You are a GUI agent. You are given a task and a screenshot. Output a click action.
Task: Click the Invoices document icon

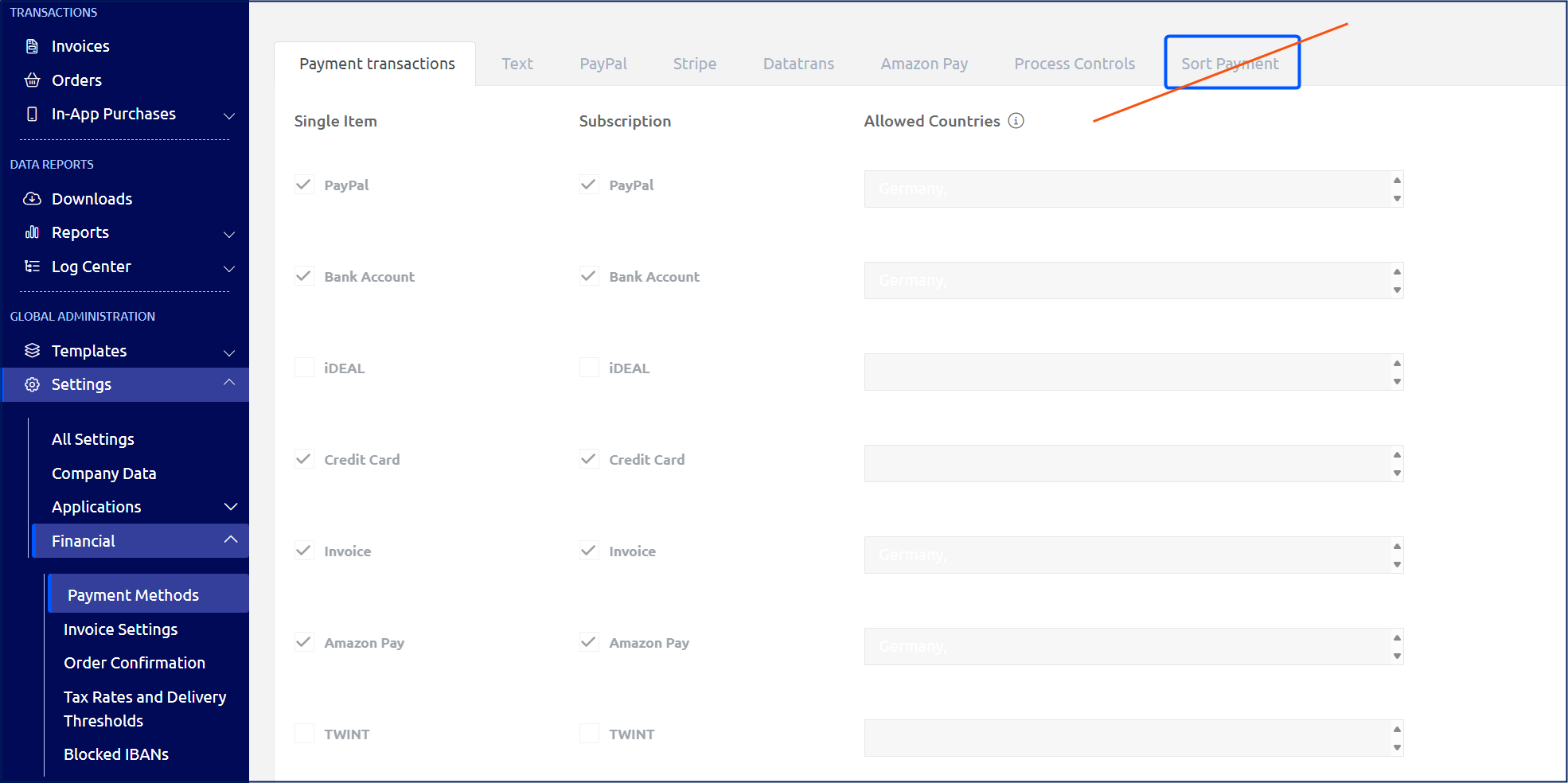[x=32, y=46]
